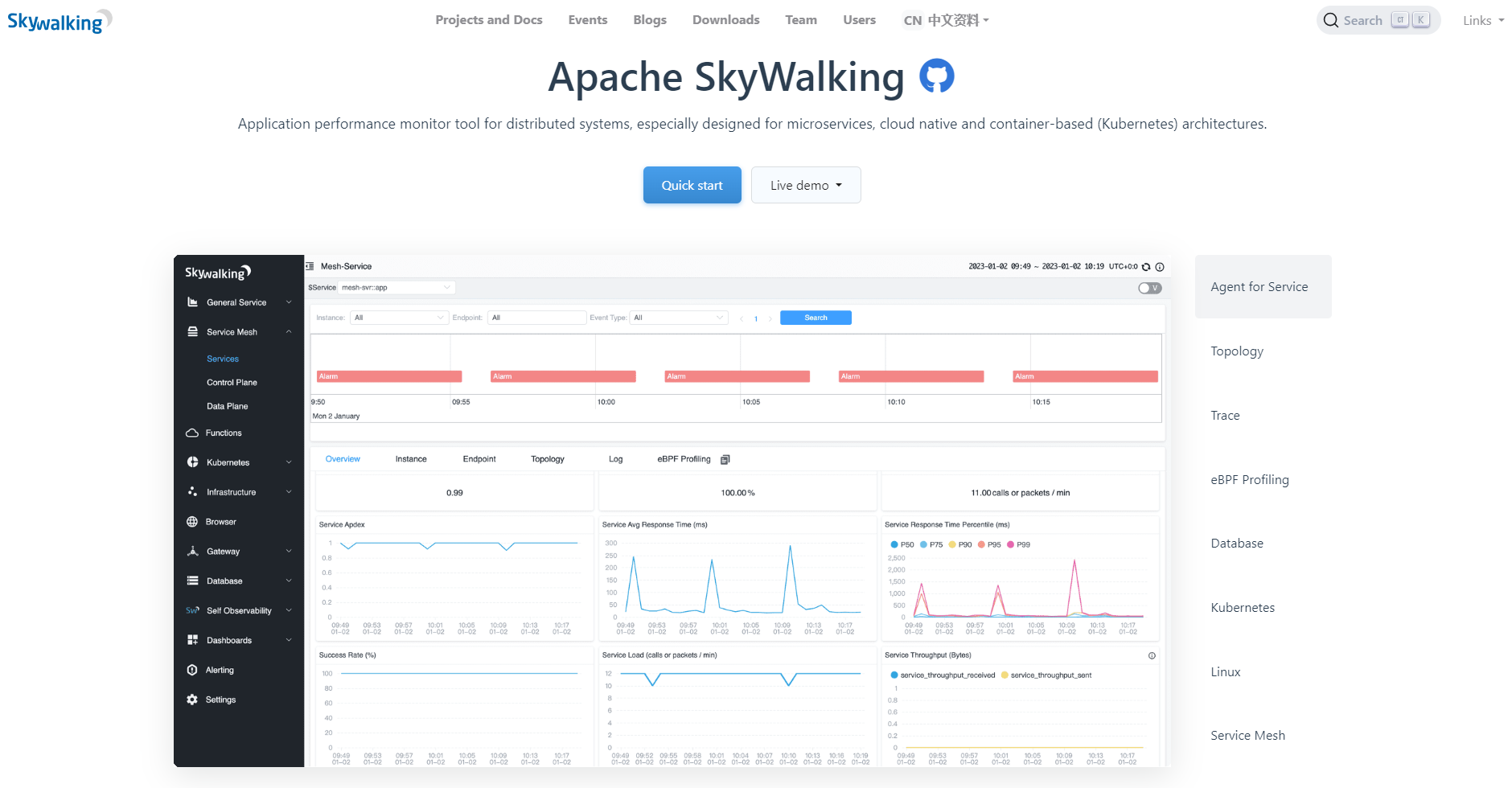This screenshot has width=1512, height=788.
Task: Click the Alerting shield icon in sidebar
Action: [x=192, y=670]
